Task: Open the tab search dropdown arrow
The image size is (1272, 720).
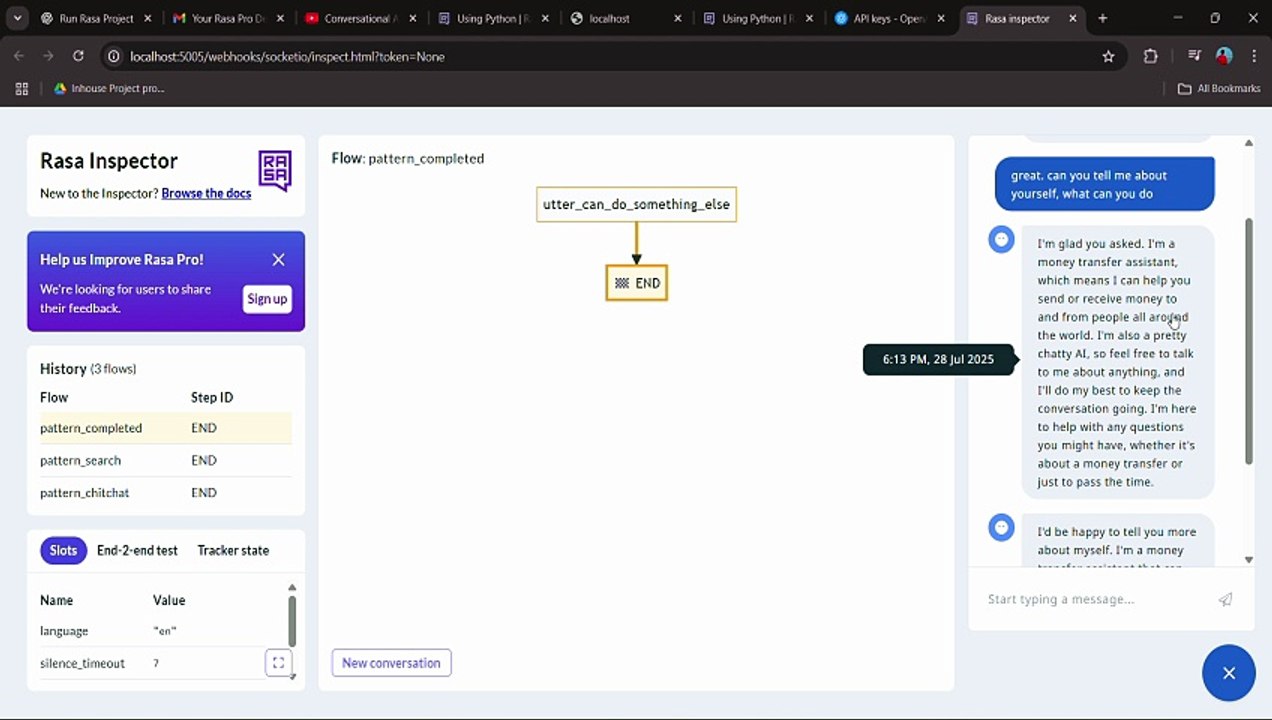Action: 16,18
